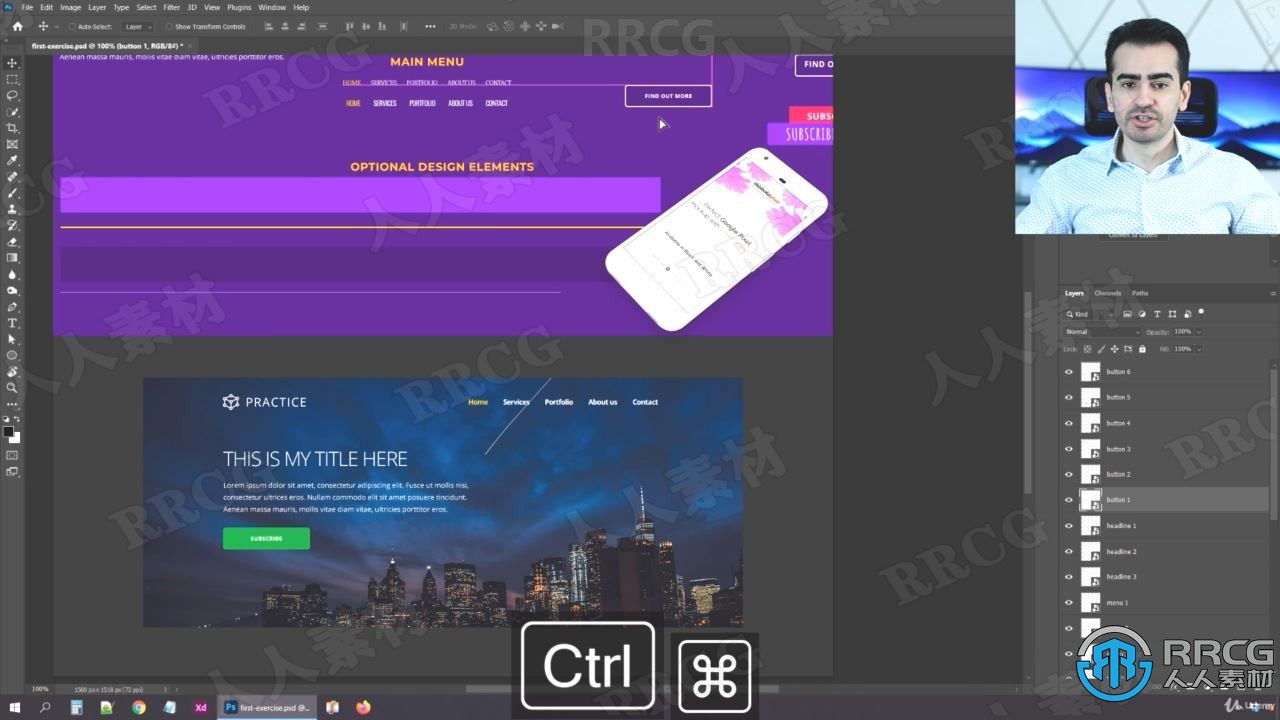Click the zoom level field showing 100%
This screenshot has width=1280, height=720.
41,689
